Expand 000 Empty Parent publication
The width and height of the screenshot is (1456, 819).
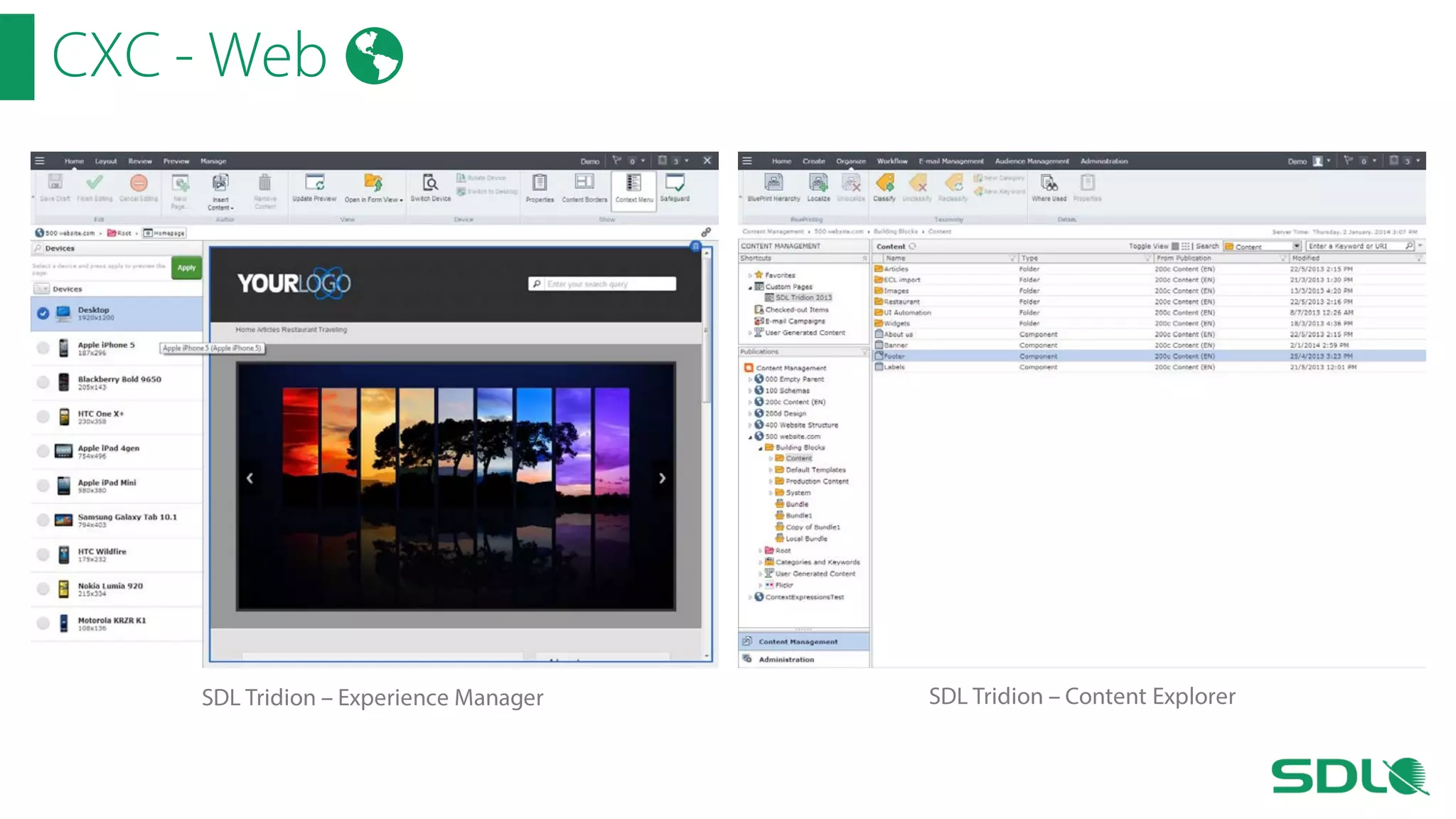click(x=749, y=380)
